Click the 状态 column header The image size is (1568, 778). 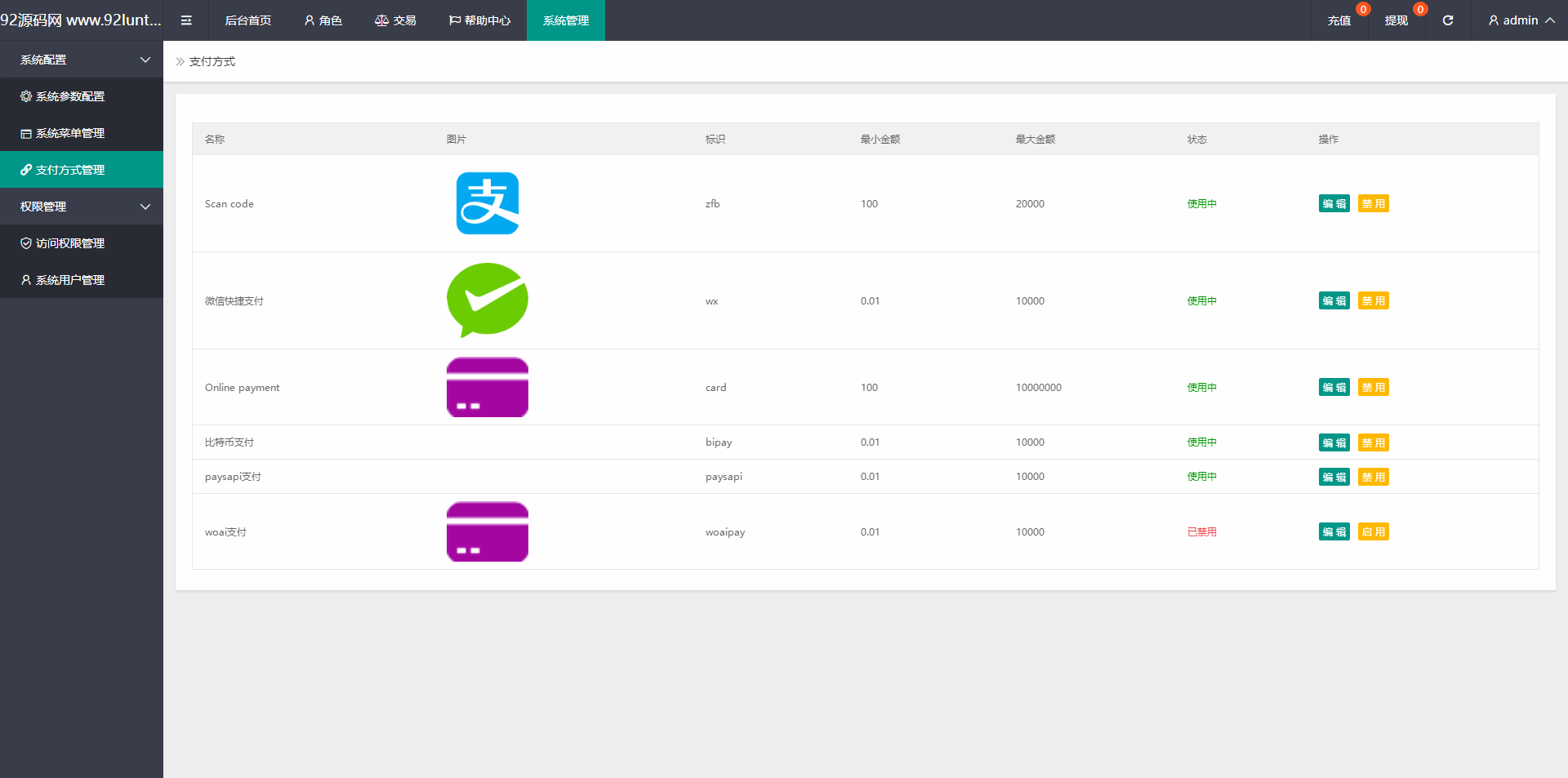pos(1197,139)
